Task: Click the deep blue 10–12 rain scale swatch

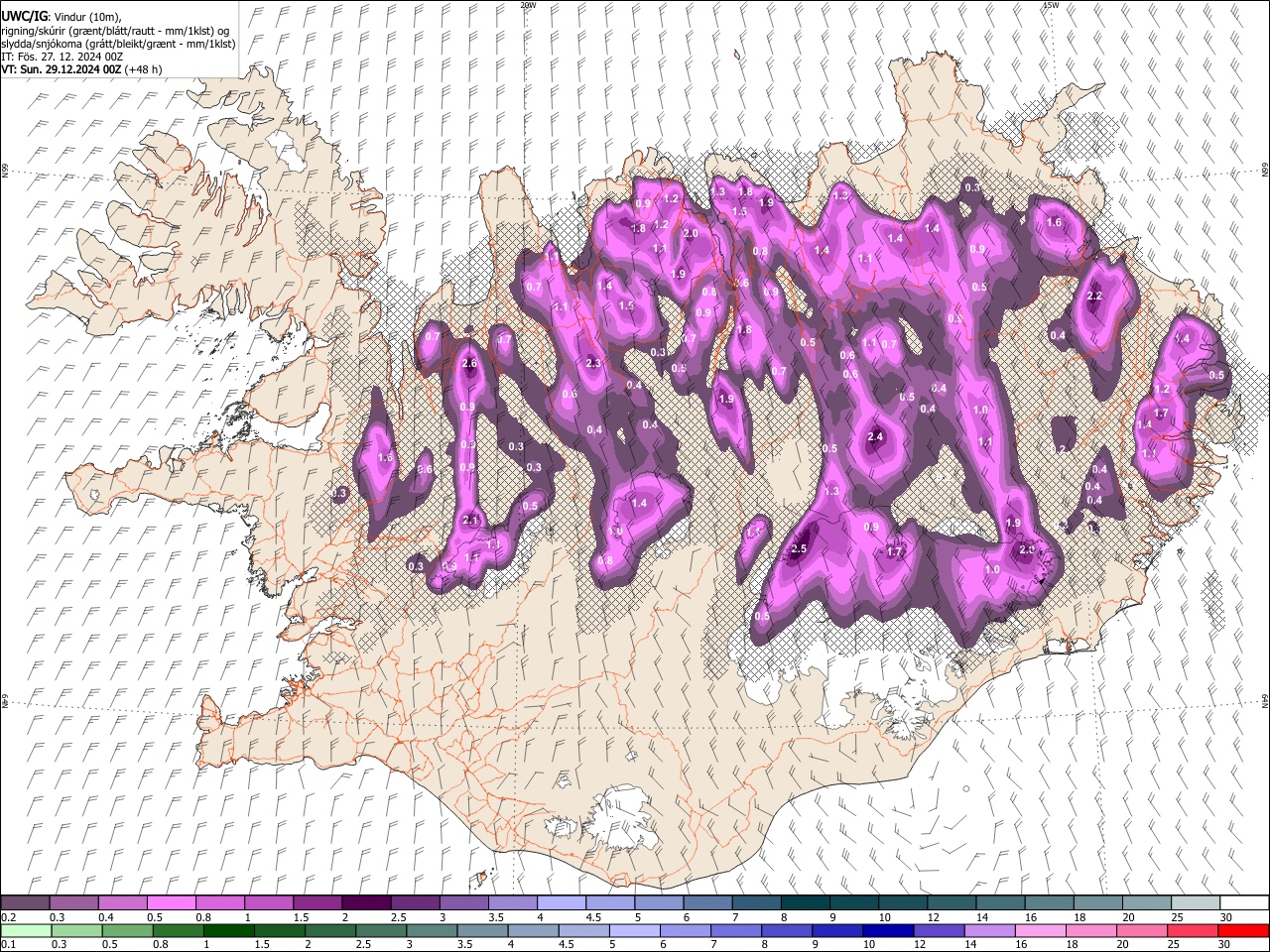Action: tap(888, 930)
